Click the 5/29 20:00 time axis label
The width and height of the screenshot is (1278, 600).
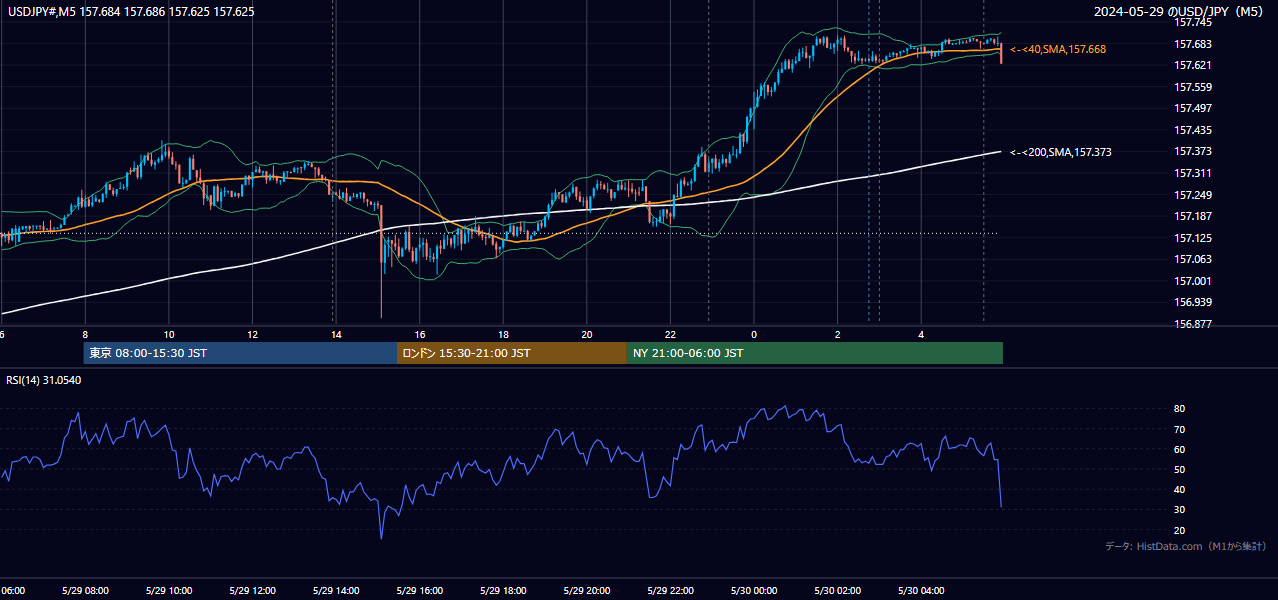tap(587, 591)
